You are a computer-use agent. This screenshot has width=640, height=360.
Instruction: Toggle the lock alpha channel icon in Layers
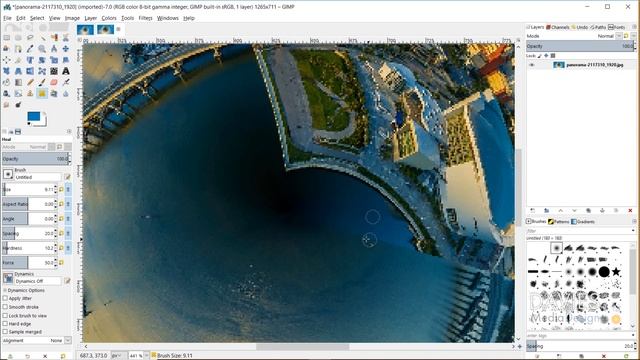click(x=553, y=56)
